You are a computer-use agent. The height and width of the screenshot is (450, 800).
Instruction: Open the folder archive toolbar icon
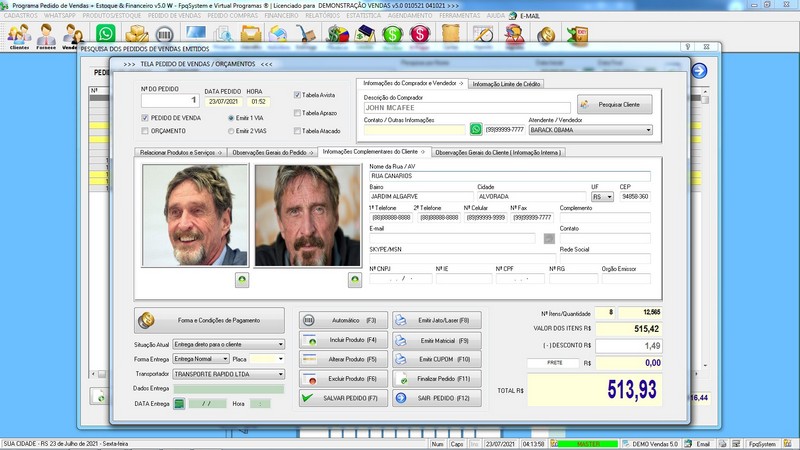point(251,34)
